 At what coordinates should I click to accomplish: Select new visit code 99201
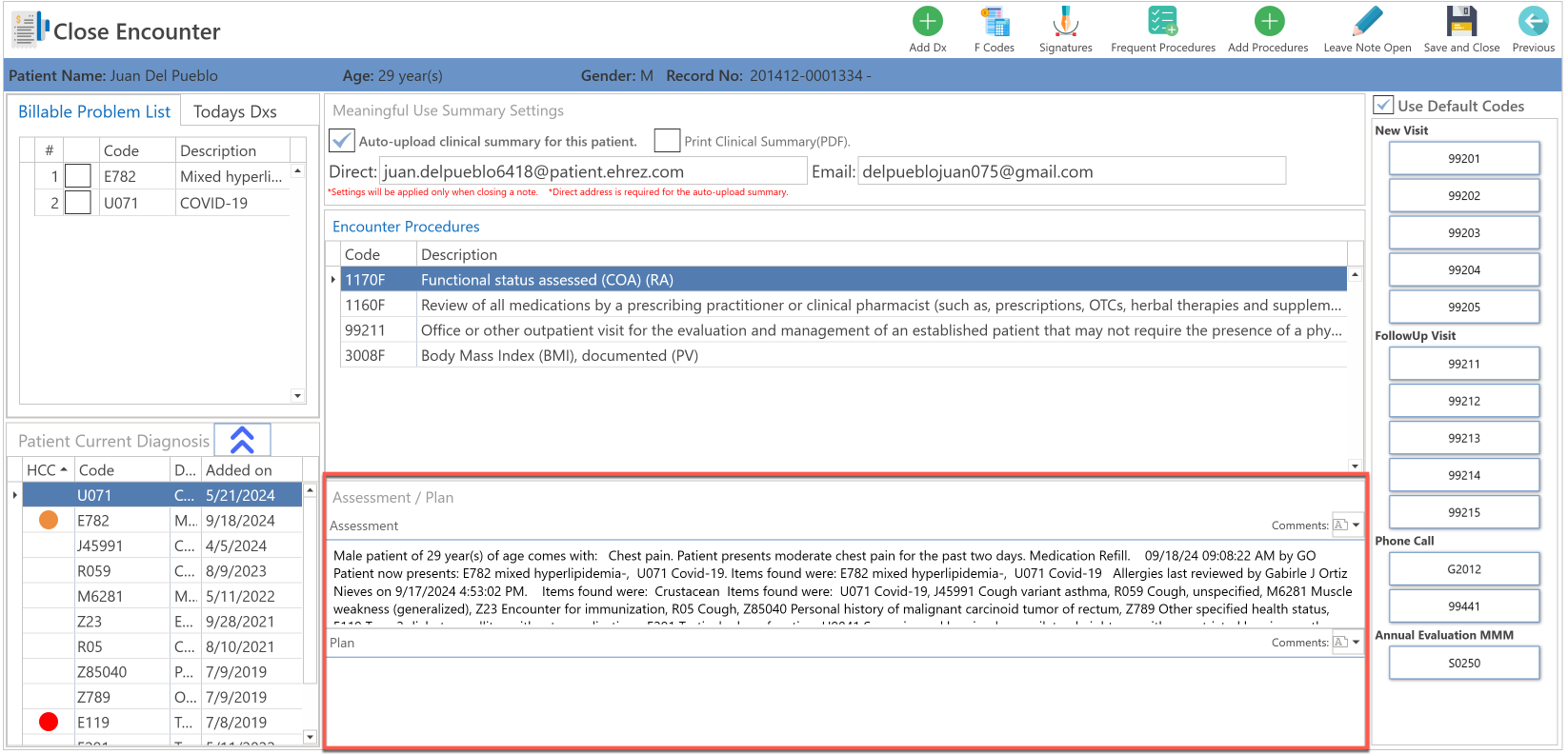1463,158
